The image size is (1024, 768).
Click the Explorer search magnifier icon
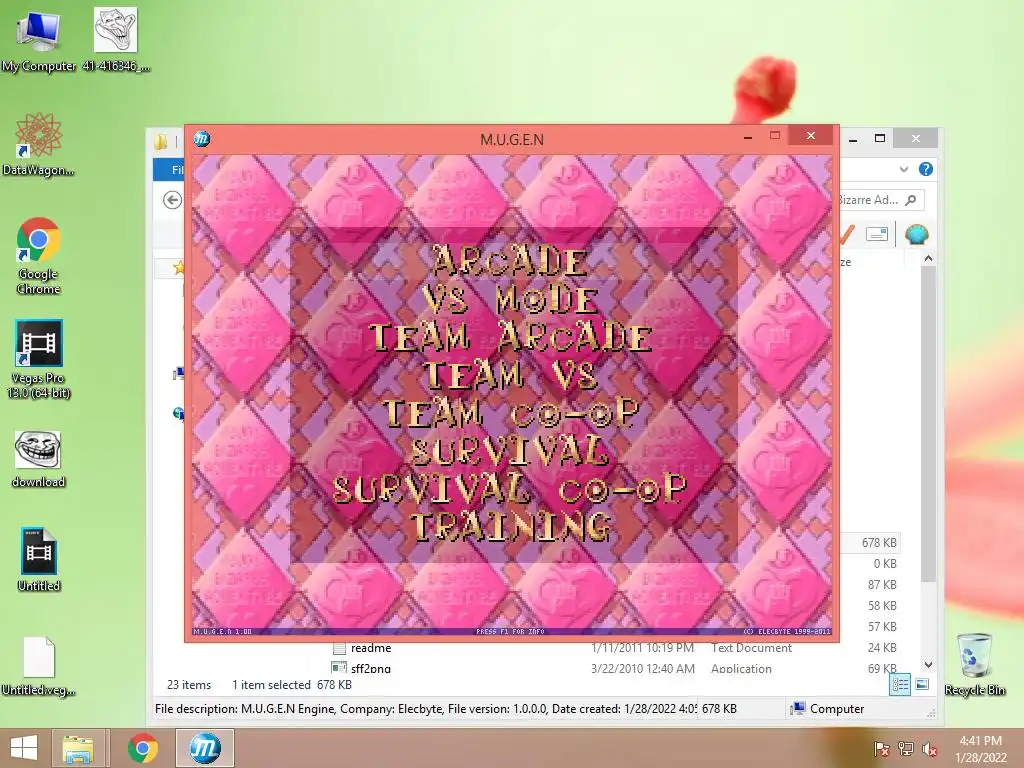(x=911, y=200)
